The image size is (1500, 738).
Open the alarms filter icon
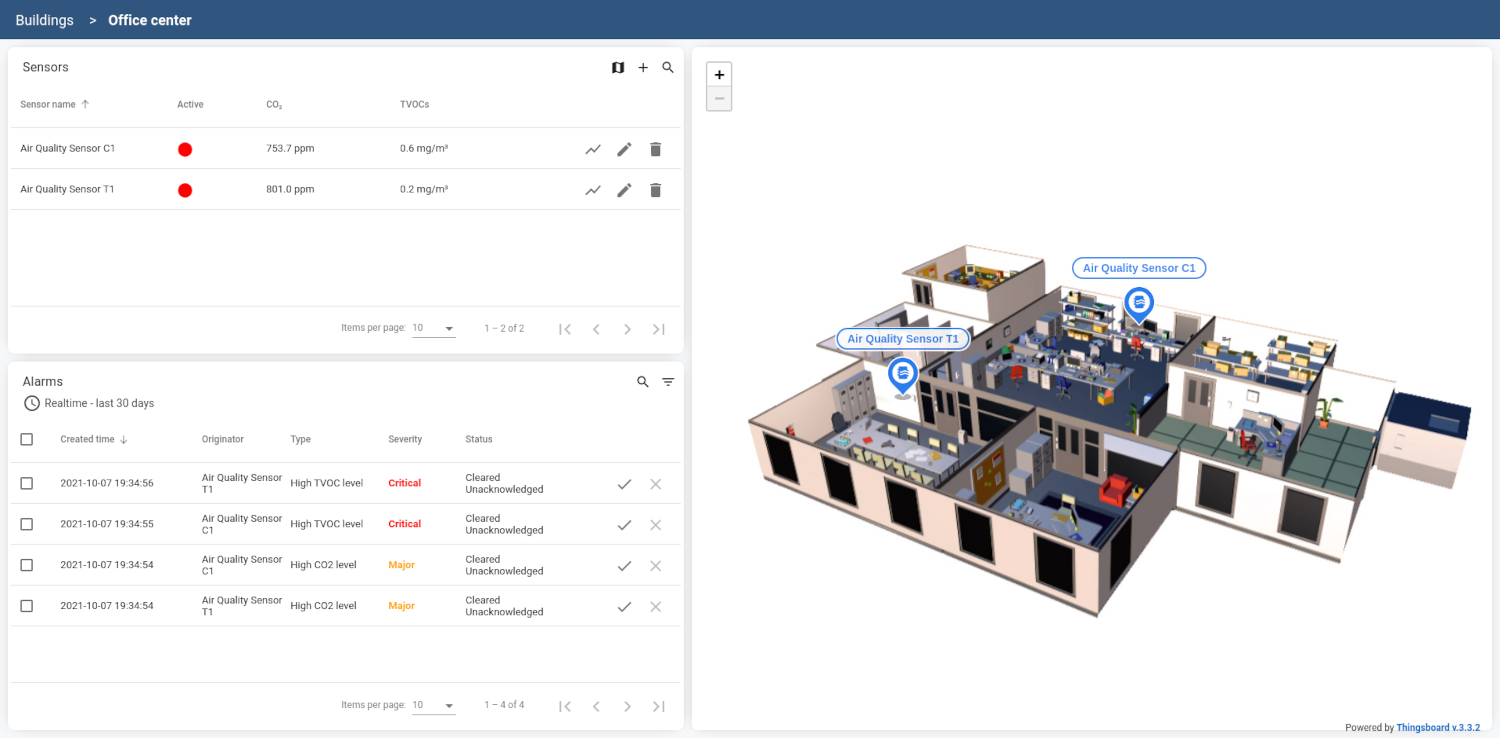point(668,382)
